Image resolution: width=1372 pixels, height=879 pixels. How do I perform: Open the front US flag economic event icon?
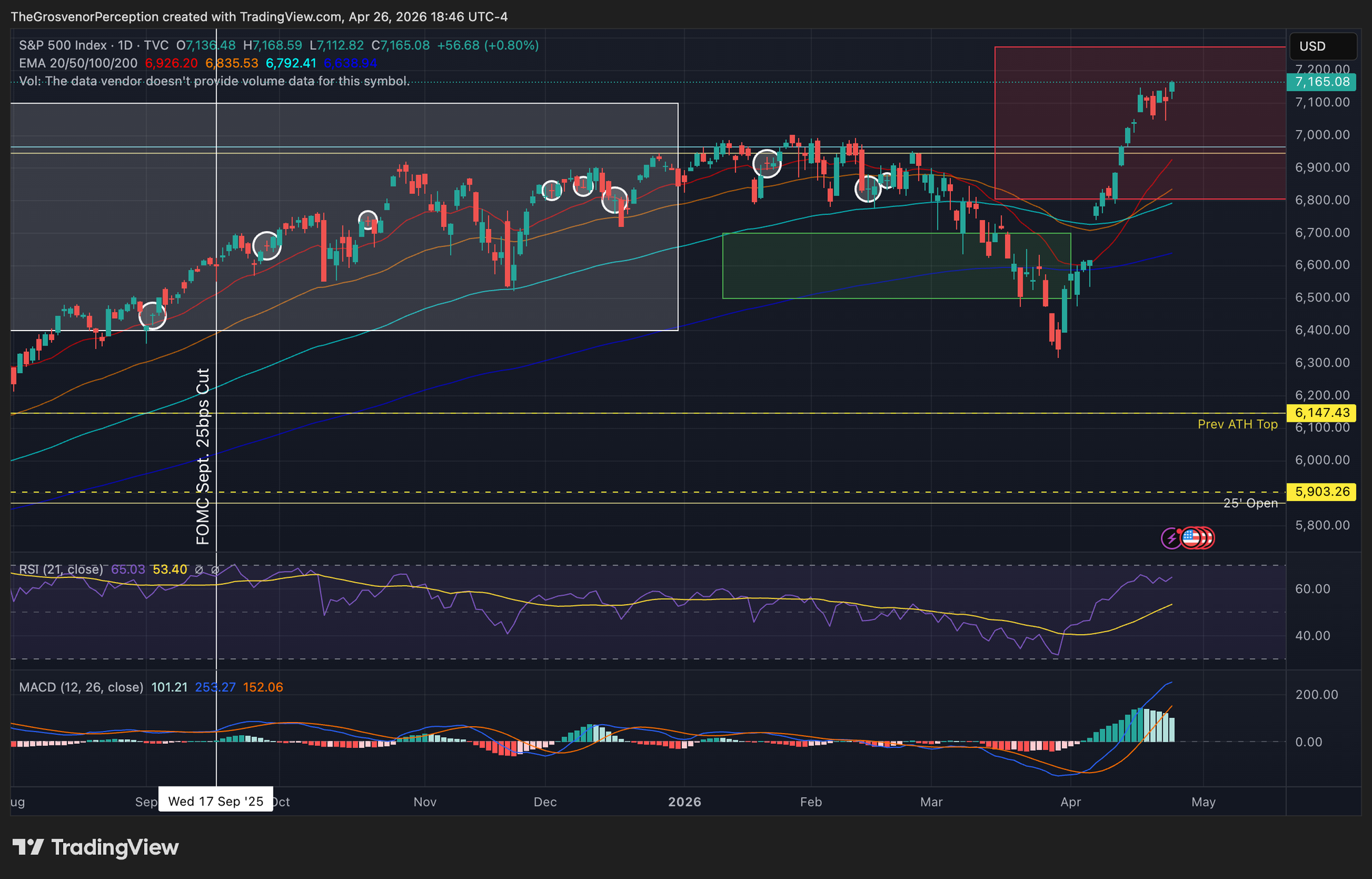(x=1191, y=538)
